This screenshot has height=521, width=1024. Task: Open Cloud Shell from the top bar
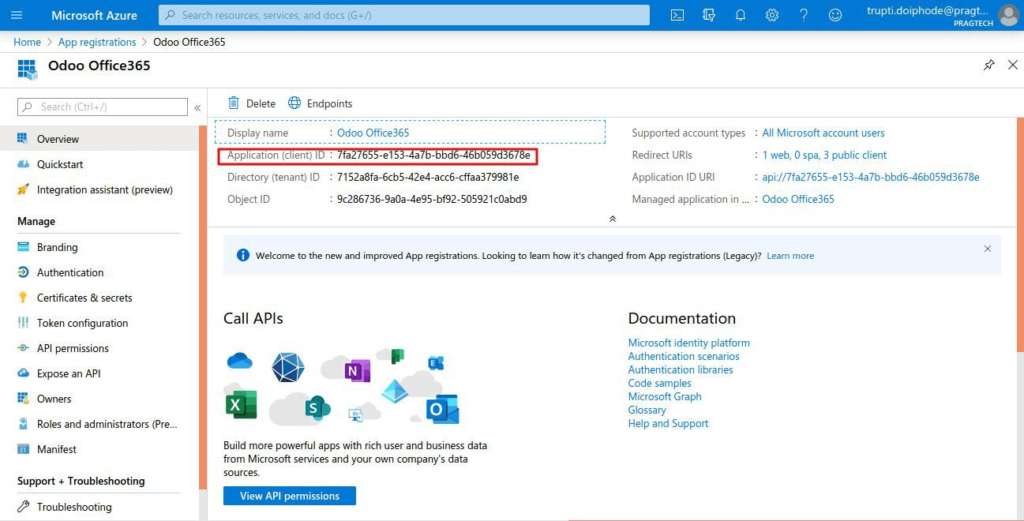677,15
